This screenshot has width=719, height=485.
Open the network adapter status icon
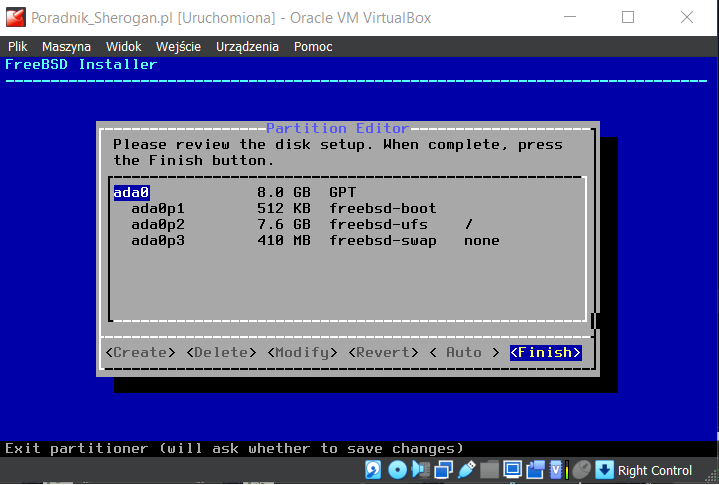(x=443, y=470)
